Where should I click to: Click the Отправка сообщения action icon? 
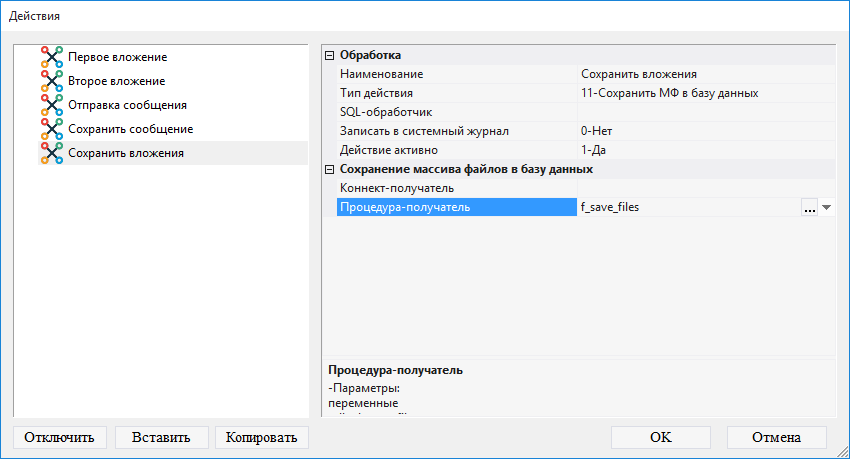51,105
